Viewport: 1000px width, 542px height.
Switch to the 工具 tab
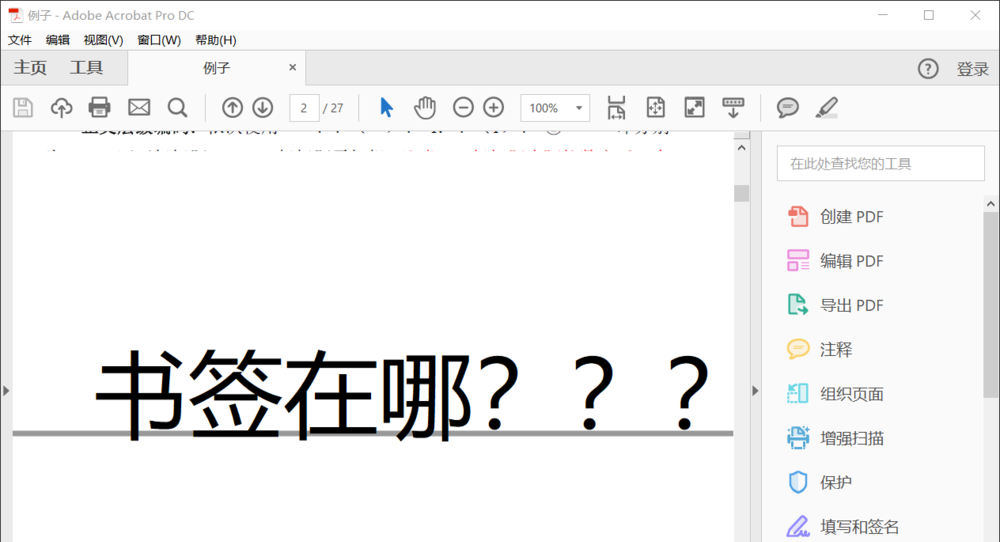point(86,68)
